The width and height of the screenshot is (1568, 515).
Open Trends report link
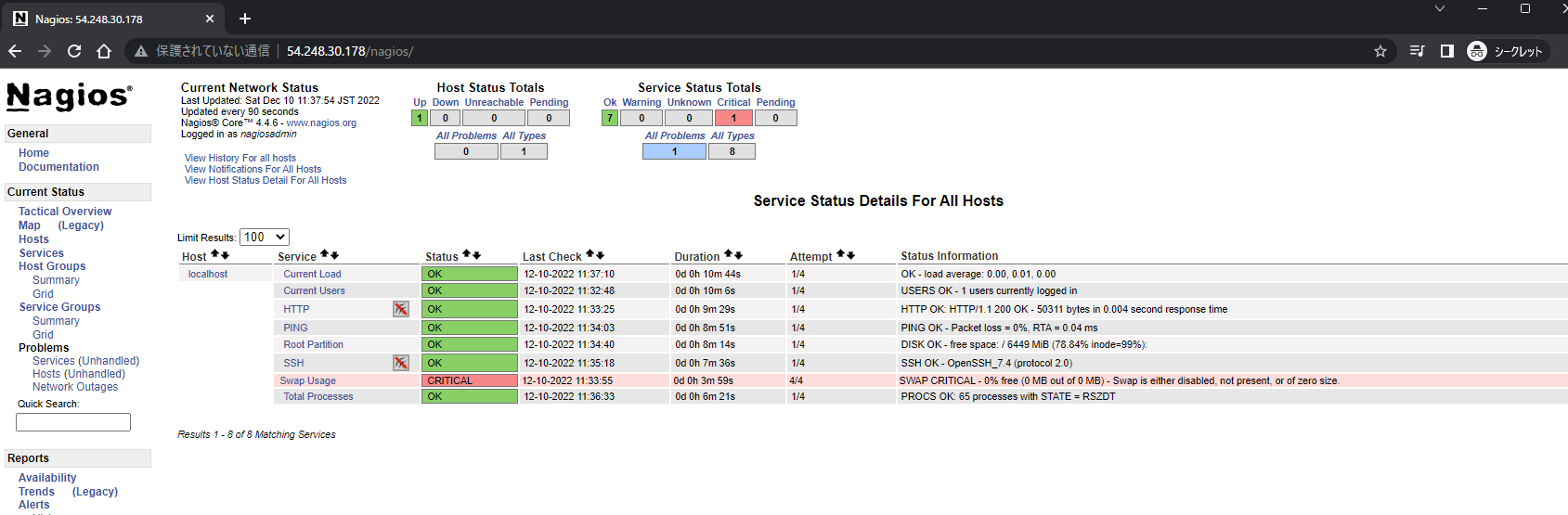pyautogui.click(x=36, y=492)
